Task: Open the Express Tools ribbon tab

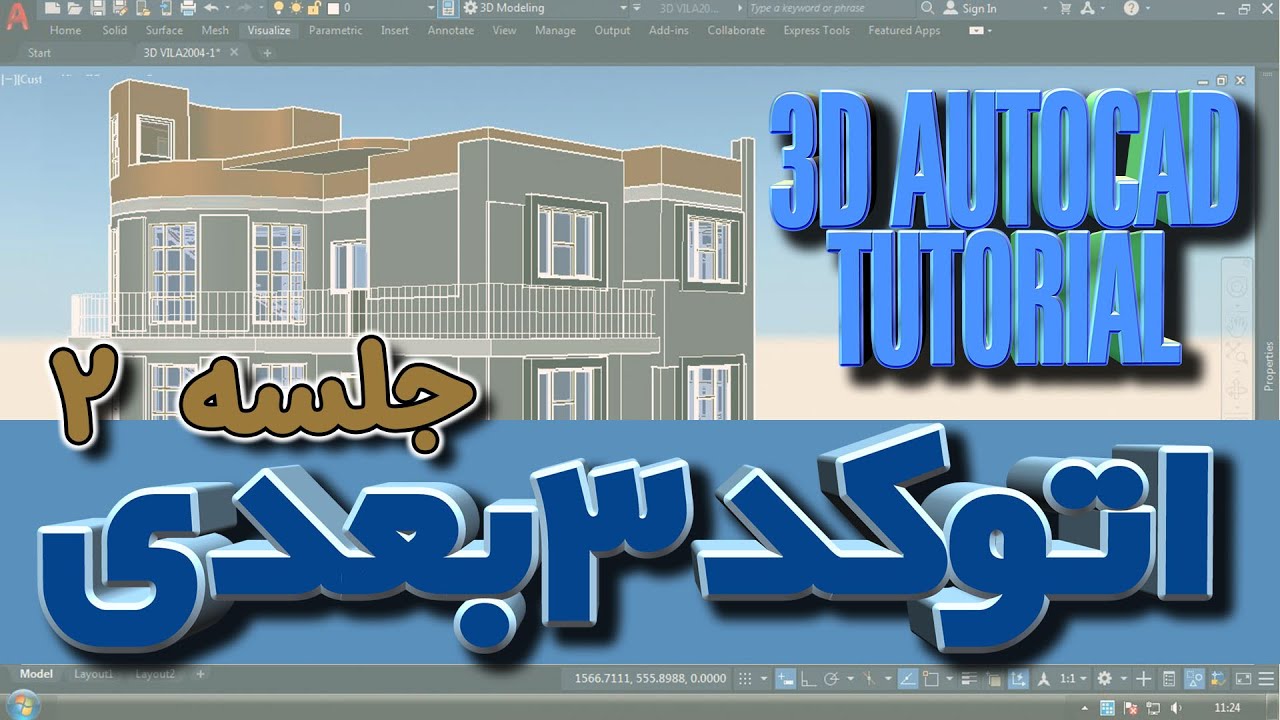Action: tap(816, 30)
